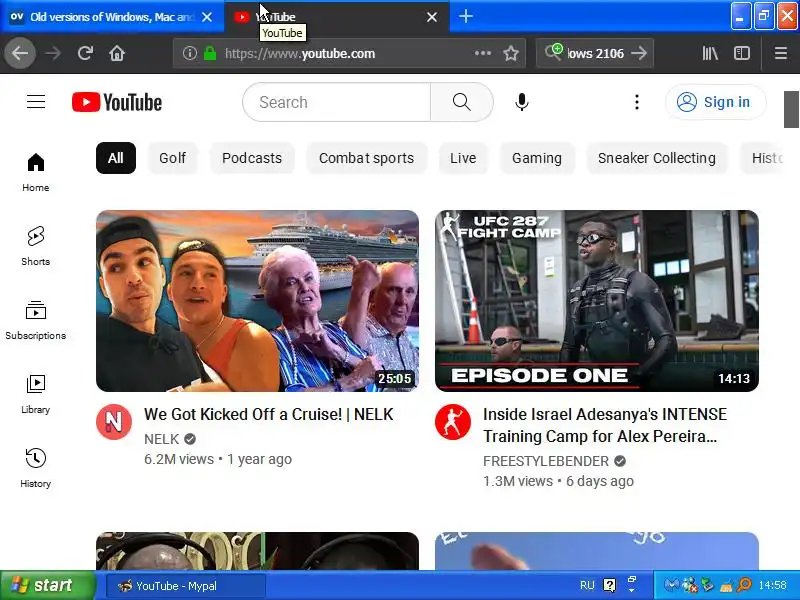Click the NELK channel avatar
Image resolution: width=800 pixels, height=600 pixels.
tap(114, 422)
